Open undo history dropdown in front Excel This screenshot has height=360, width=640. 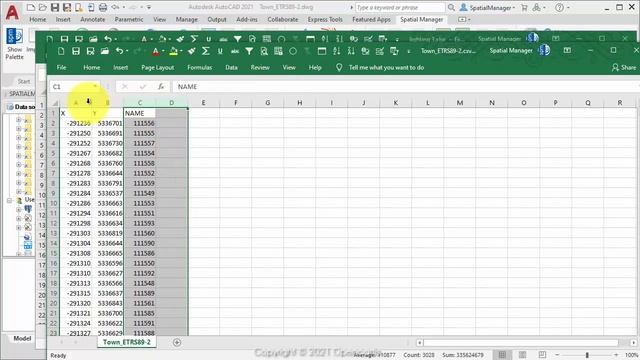(127, 51)
